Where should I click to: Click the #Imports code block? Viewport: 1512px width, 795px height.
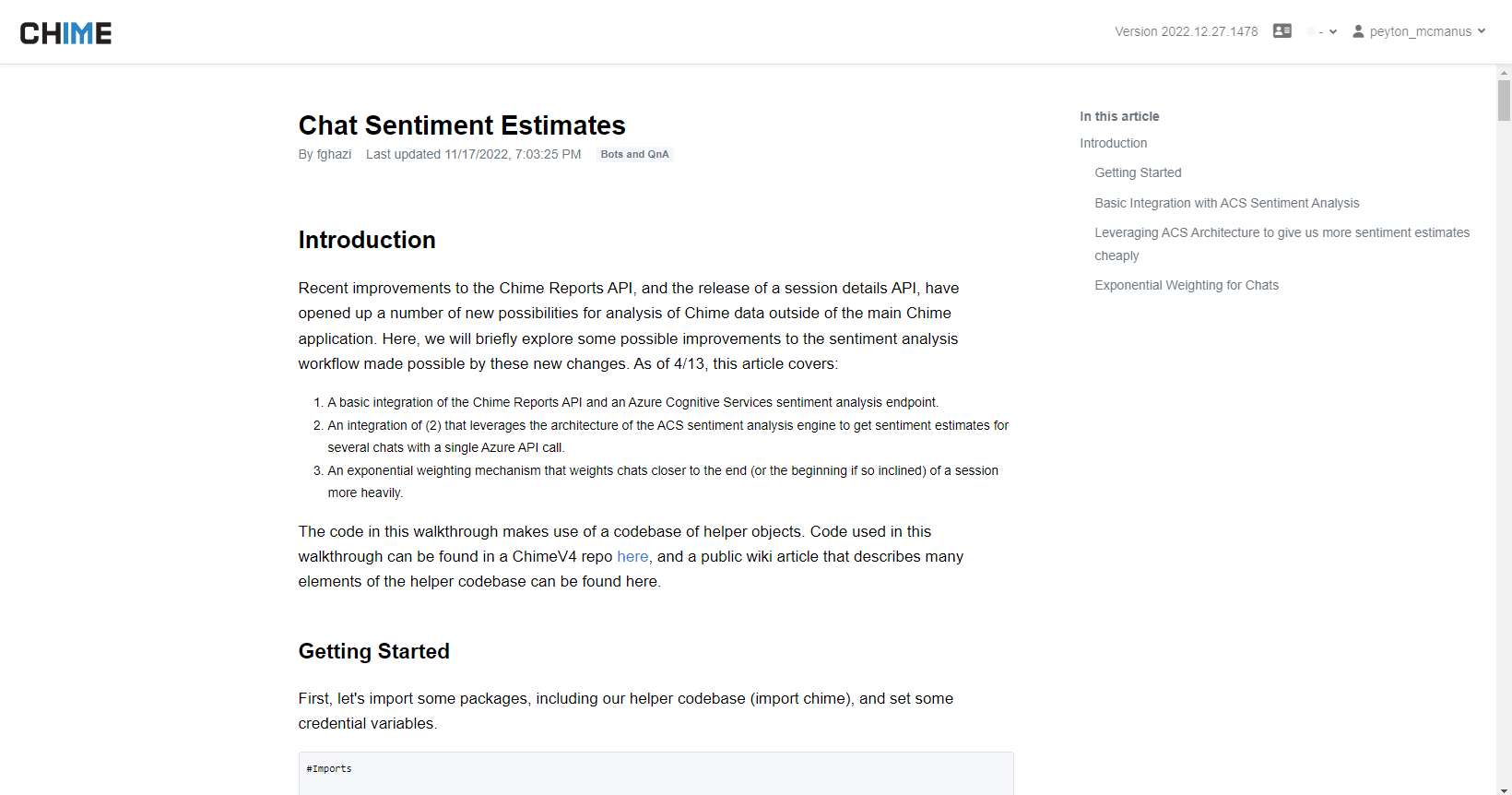[656, 773]
